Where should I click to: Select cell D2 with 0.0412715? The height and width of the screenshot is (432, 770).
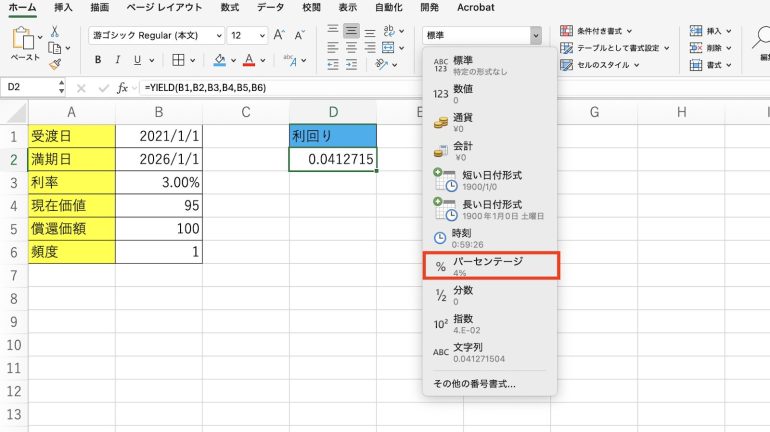(x=333, y=159)
